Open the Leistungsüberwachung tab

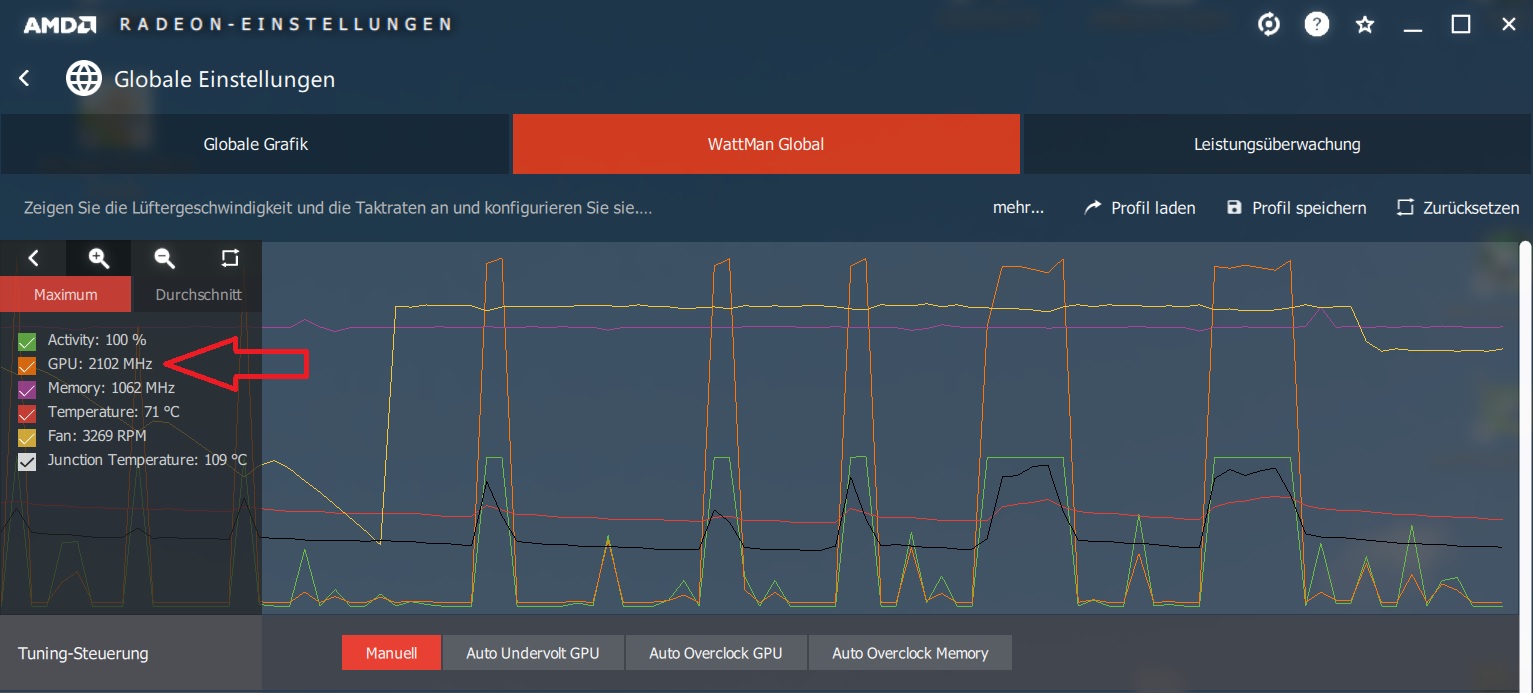(1277, 144)
